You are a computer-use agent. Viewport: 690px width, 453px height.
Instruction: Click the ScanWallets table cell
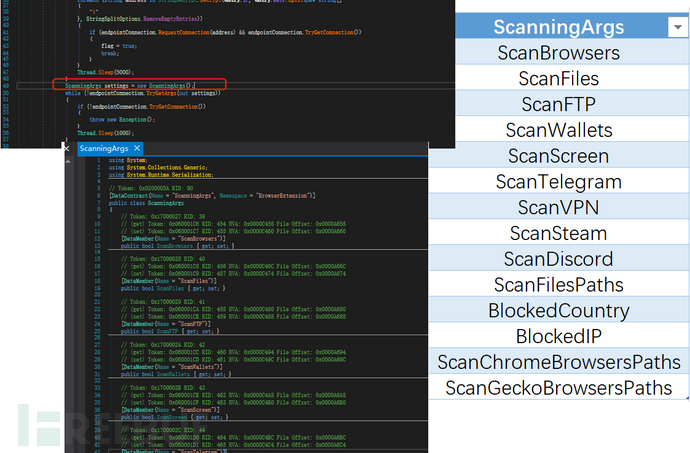(x=558, y=130)
